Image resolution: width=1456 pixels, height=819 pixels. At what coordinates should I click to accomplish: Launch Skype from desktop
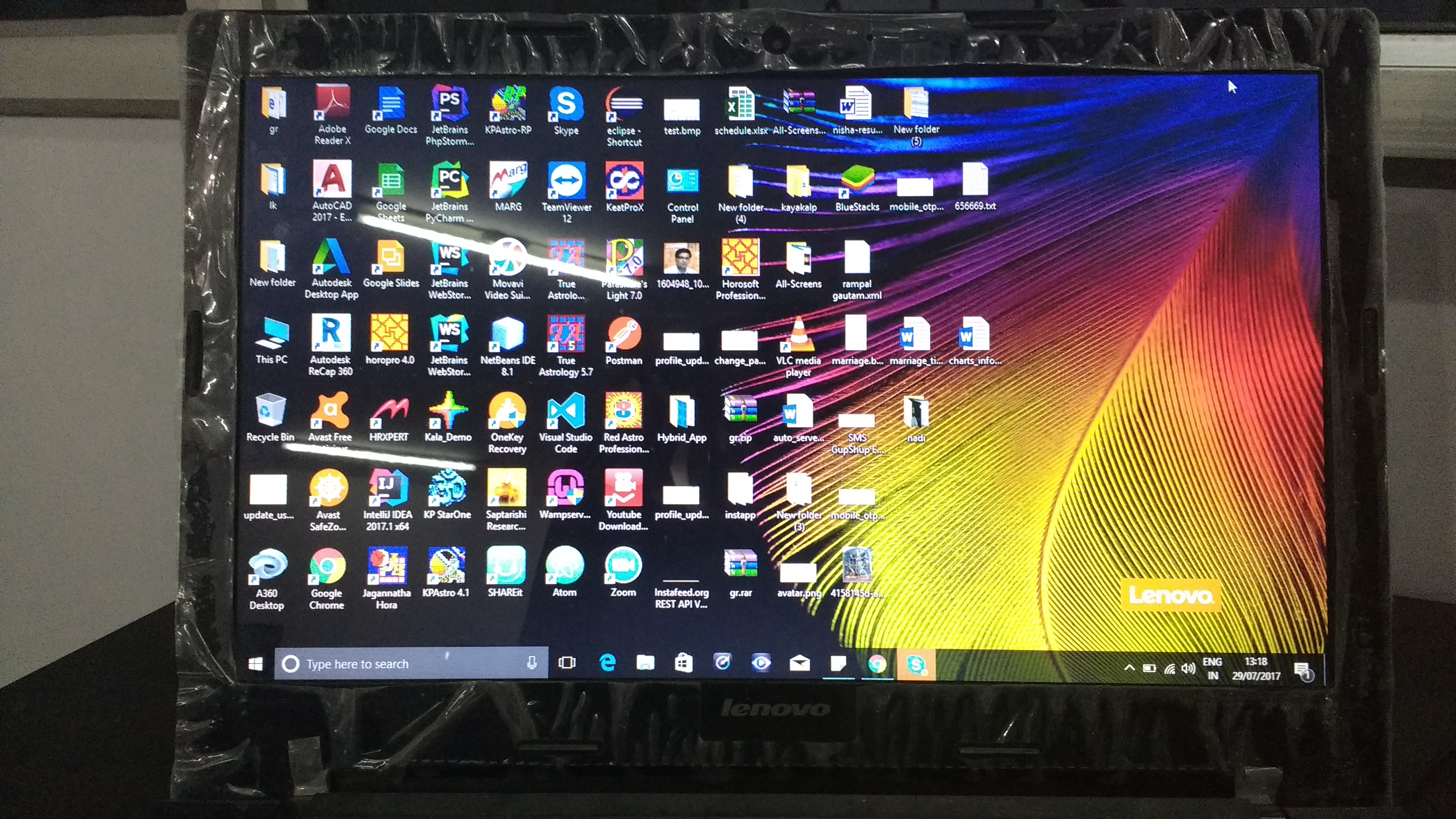566,111
